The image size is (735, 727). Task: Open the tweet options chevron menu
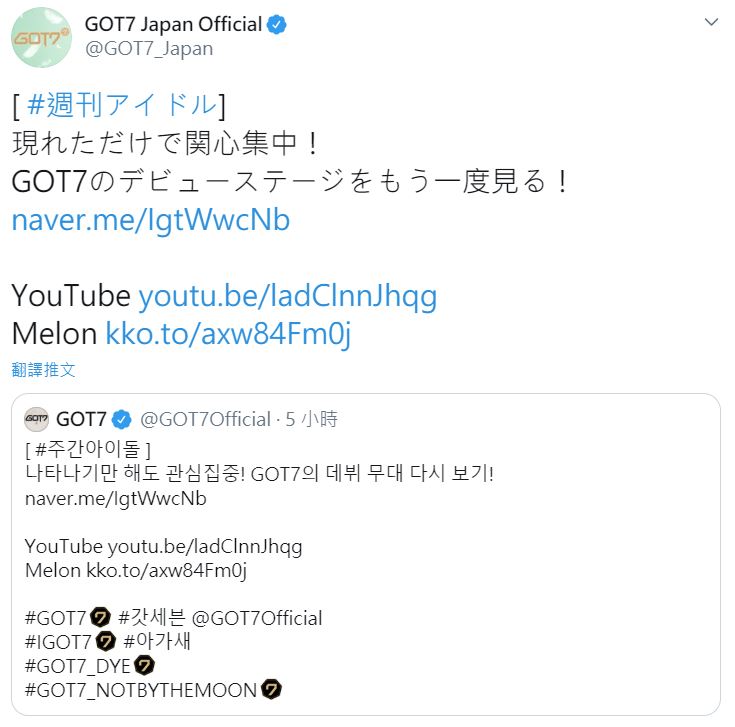[x=711, y=22]
